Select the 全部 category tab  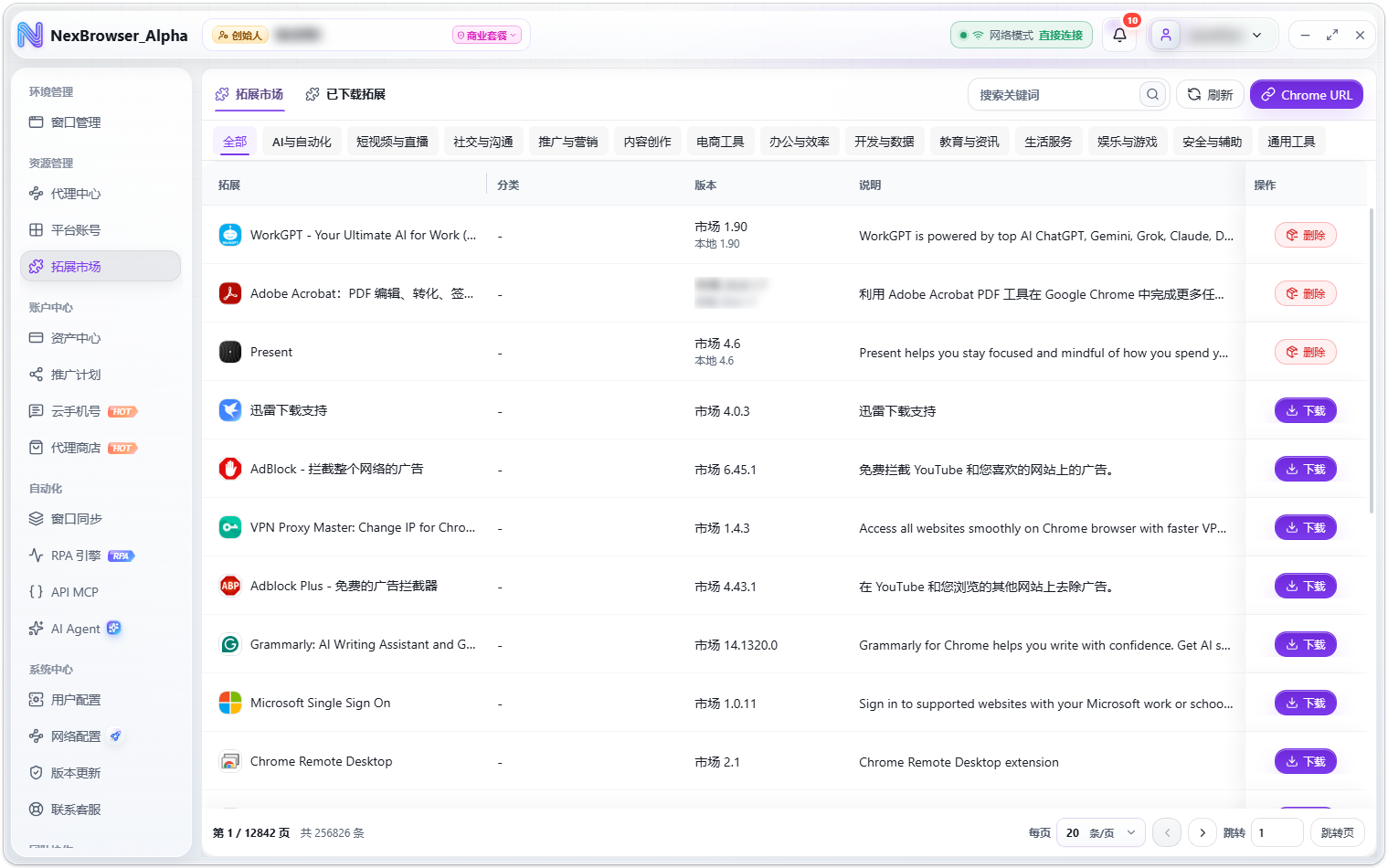(x=235, y=142)
